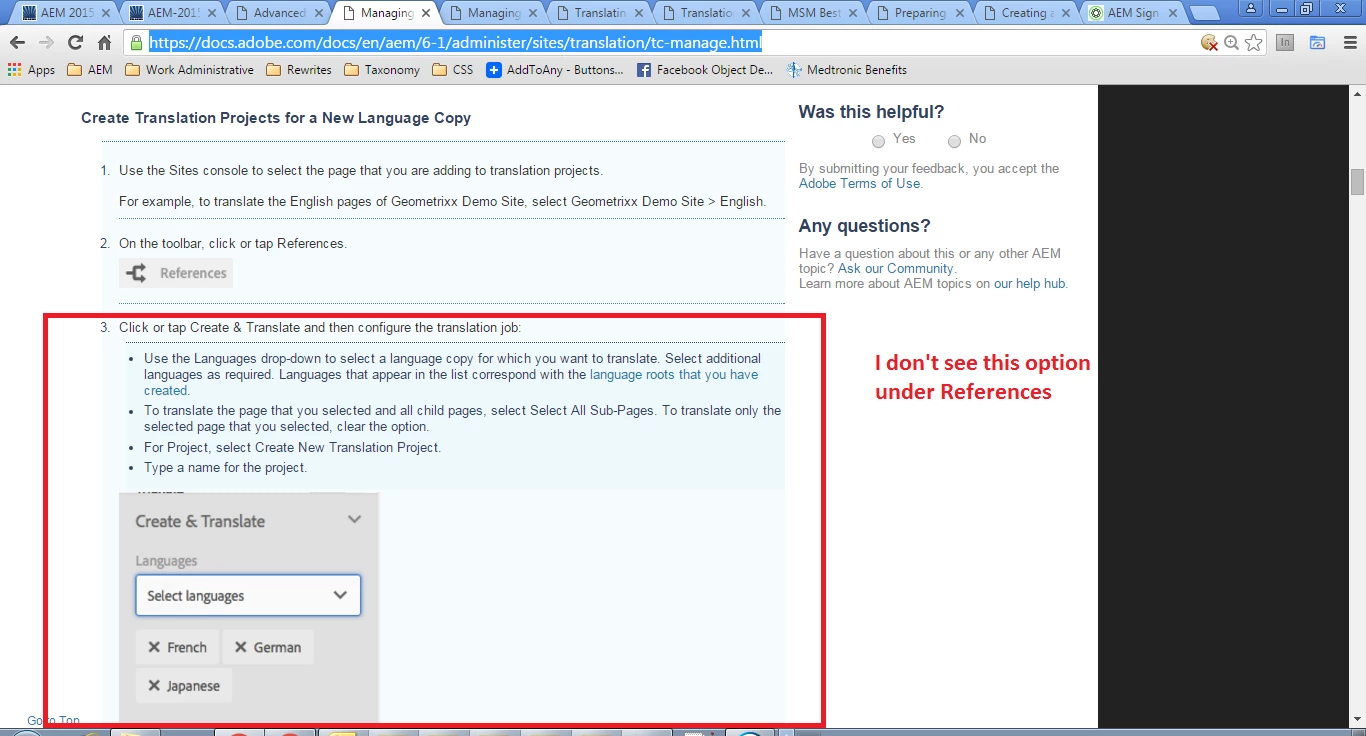Open the AddToAny Buttons bookmark
1366x736 pixels.
(554, 70)
